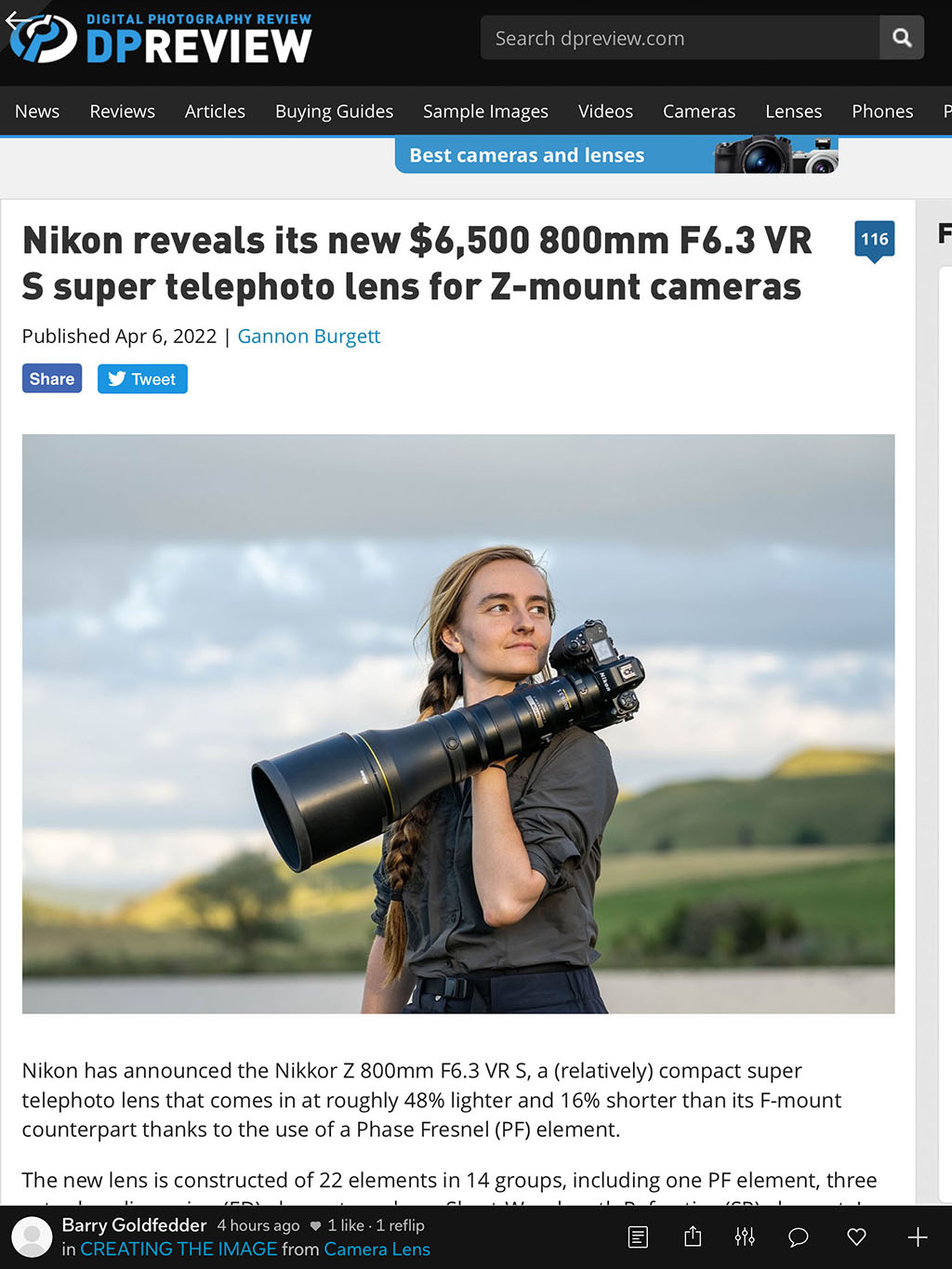Click the search magnifier button

[902, 37]
